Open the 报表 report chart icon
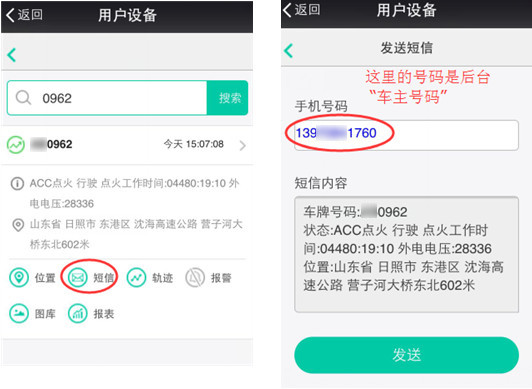532x389 pixels. coord(78,313)
